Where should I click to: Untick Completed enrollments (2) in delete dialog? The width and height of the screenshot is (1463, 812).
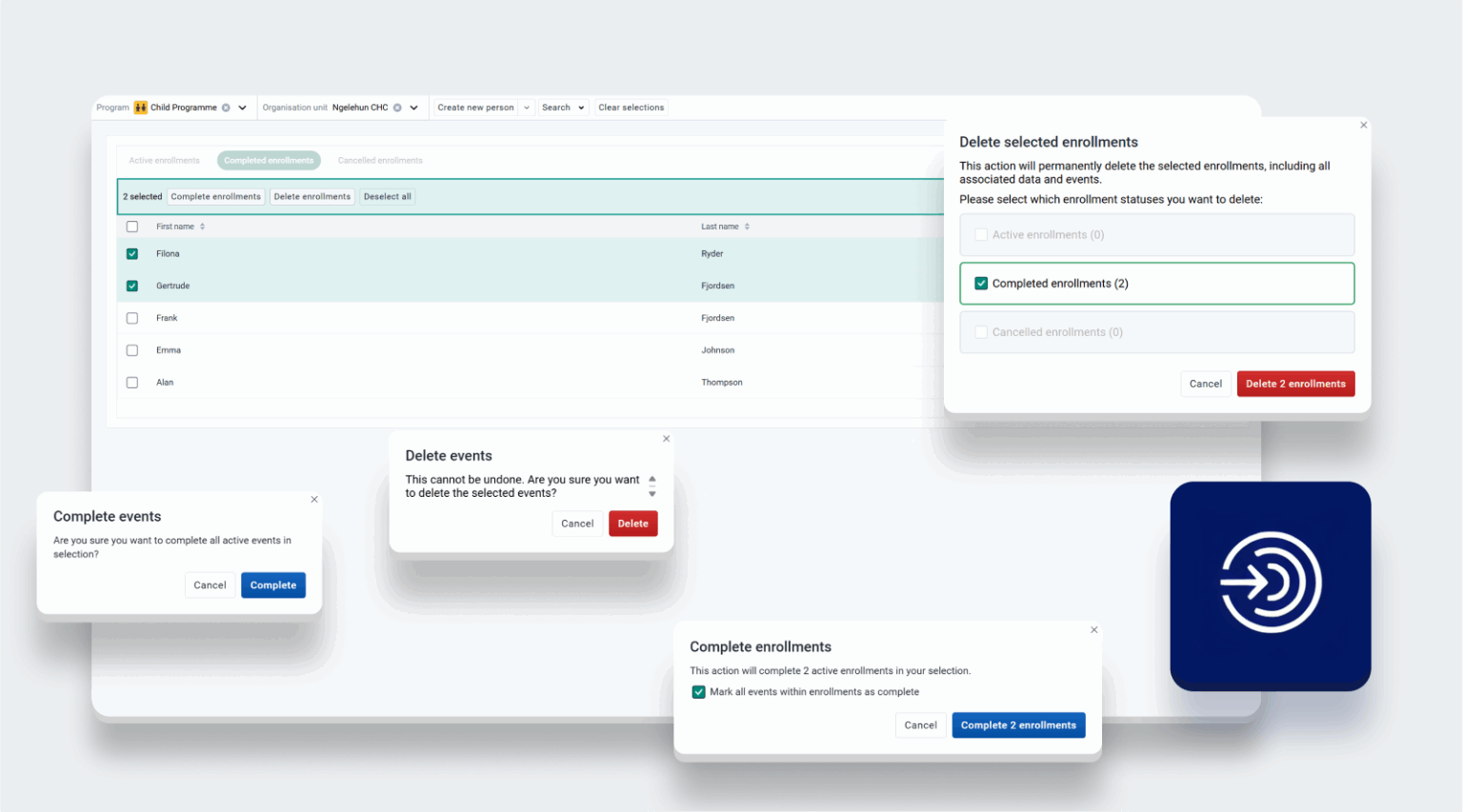pos(981,284)
